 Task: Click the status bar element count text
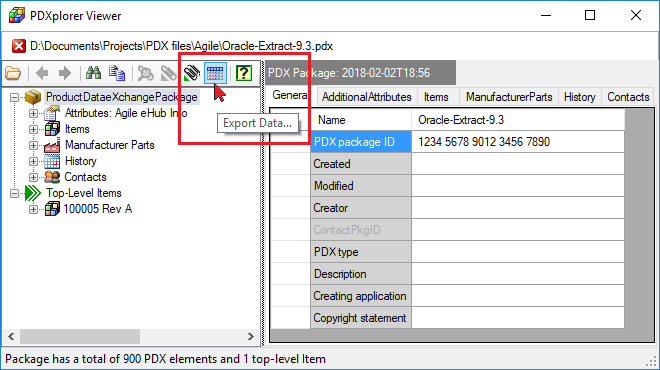click(165, 359)
